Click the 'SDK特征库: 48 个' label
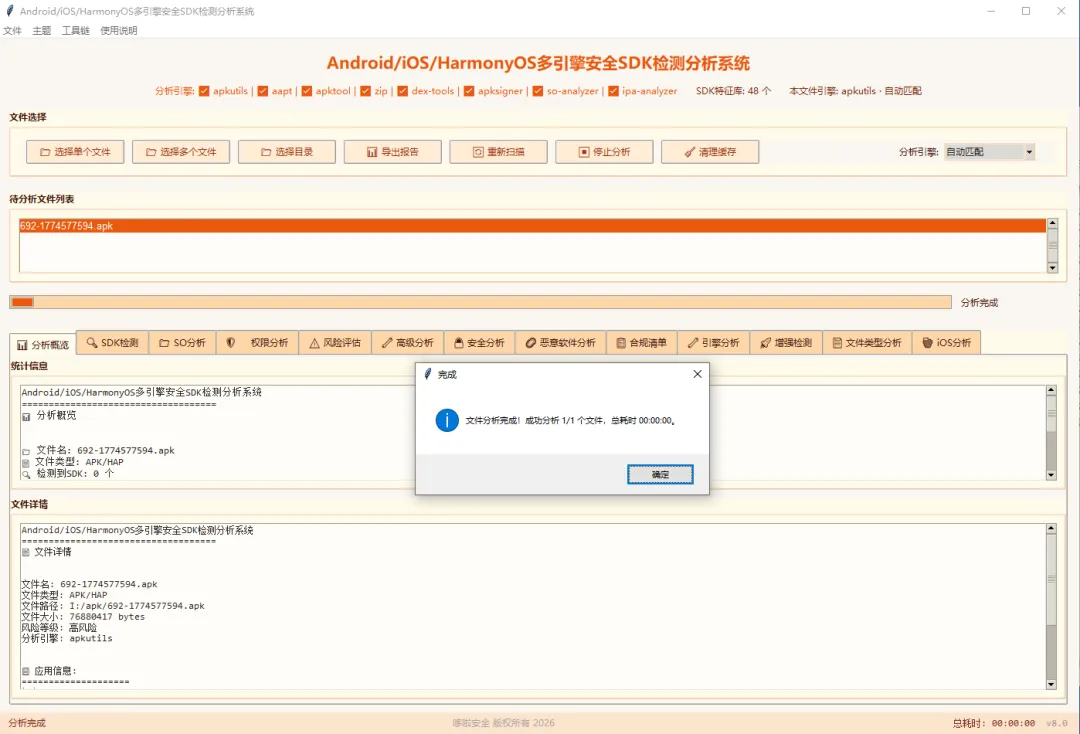The image size is (1080, 734). coord(734,91)
